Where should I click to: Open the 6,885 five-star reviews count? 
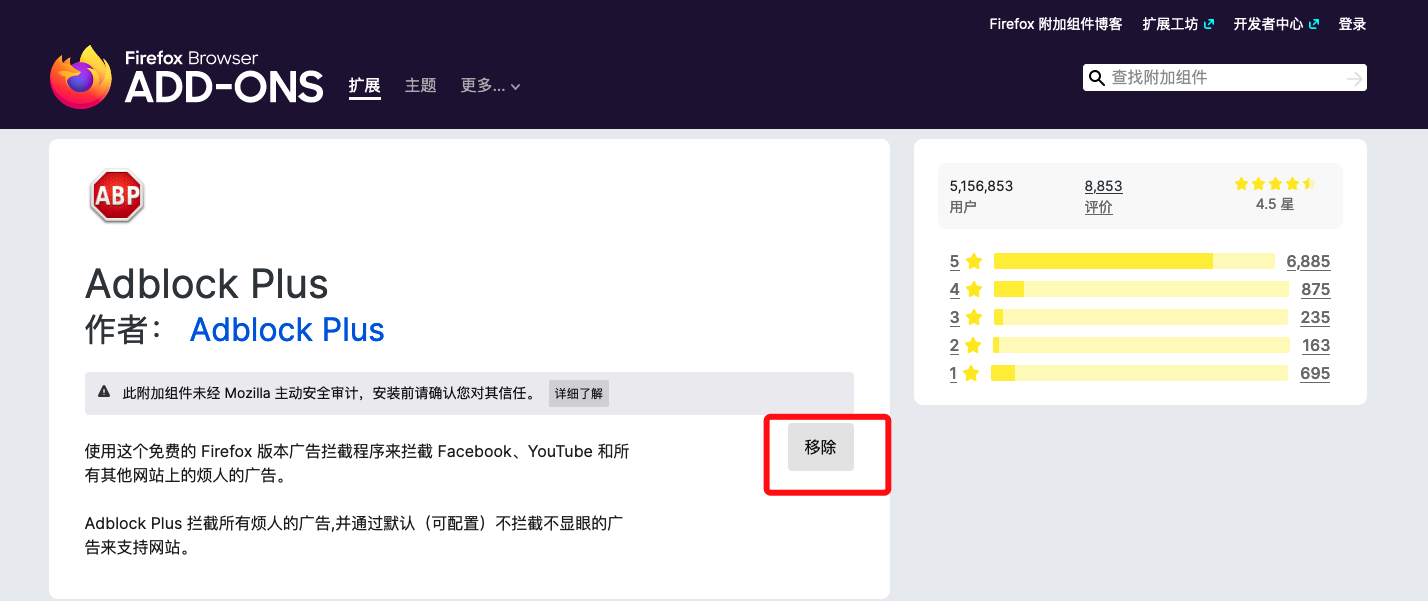point(1308,261)
